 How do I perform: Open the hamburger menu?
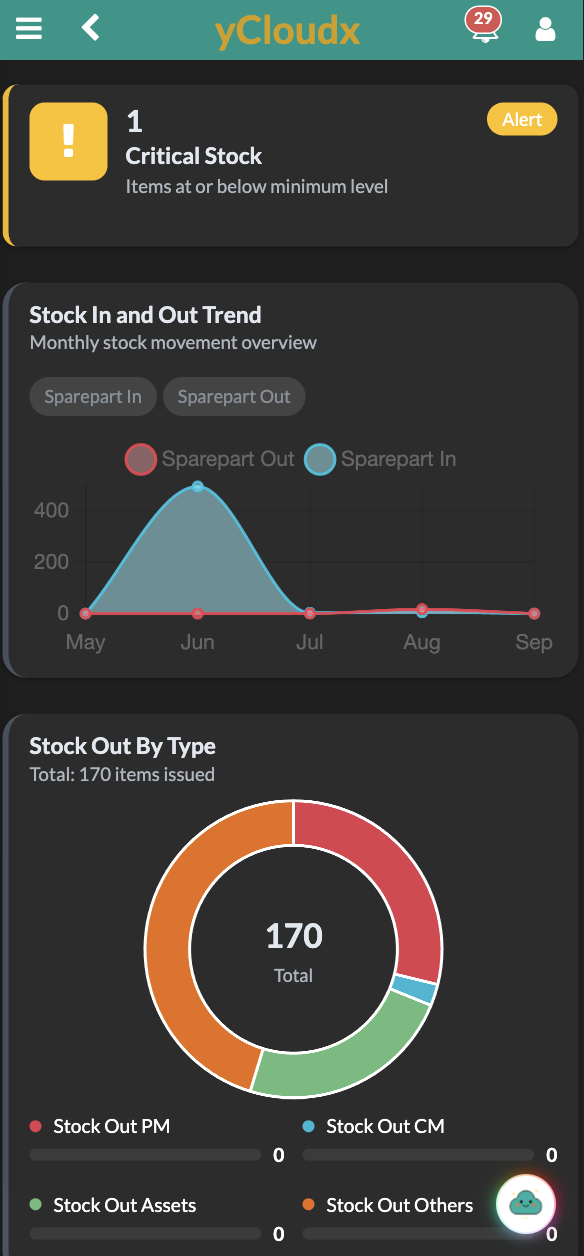(x=29, y=28)
